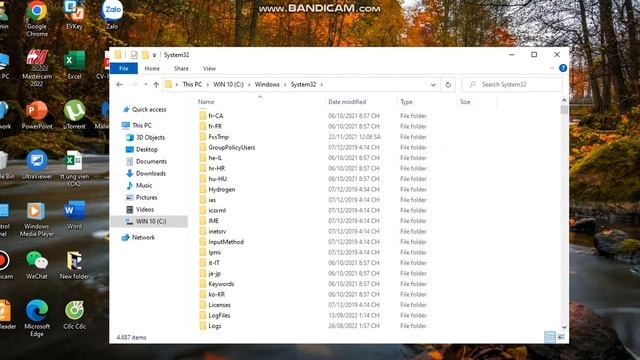Screen dimensions: 640x360
Task: Select the Licenses folder
Action: (220, 305)
